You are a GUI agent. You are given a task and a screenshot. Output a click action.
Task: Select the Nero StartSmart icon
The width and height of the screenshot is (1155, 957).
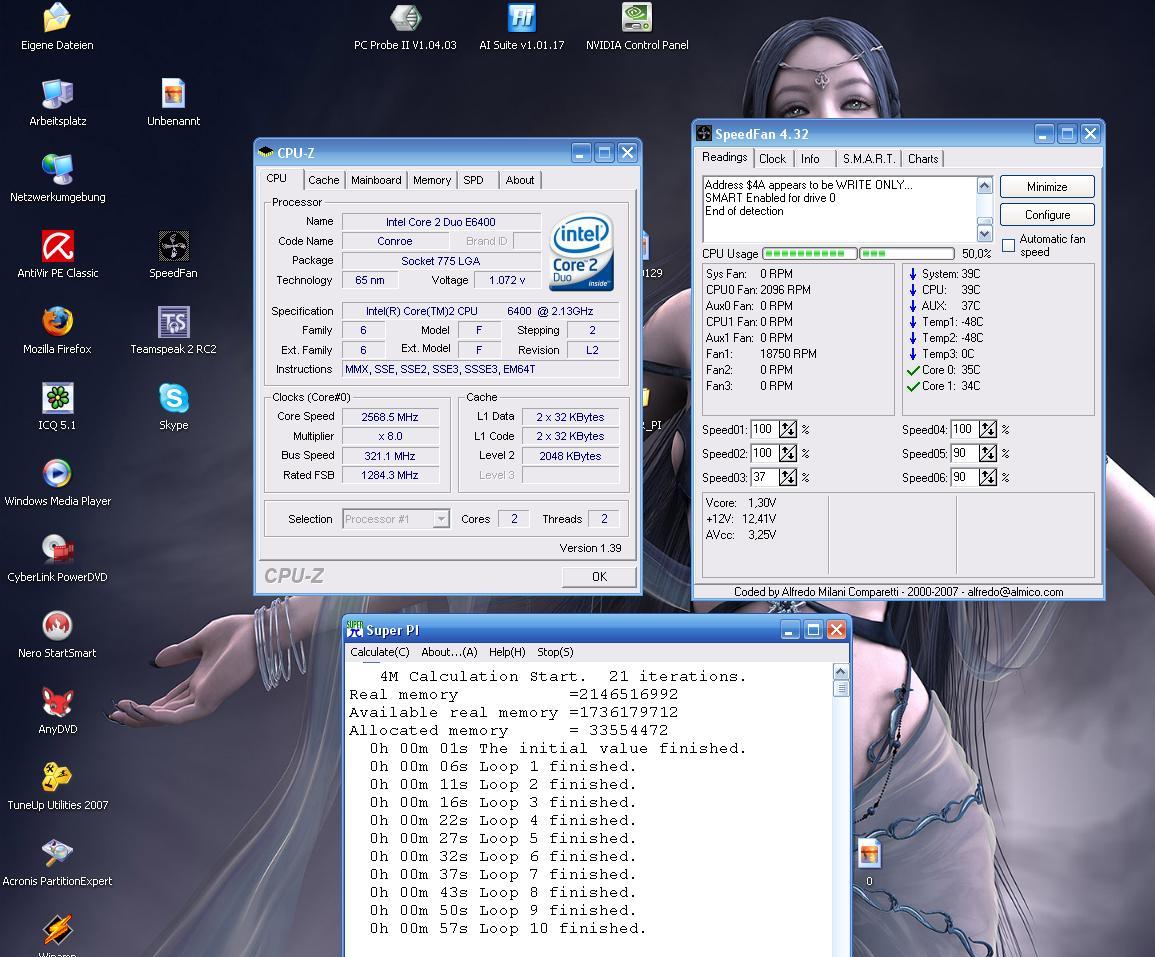[58, 627]
